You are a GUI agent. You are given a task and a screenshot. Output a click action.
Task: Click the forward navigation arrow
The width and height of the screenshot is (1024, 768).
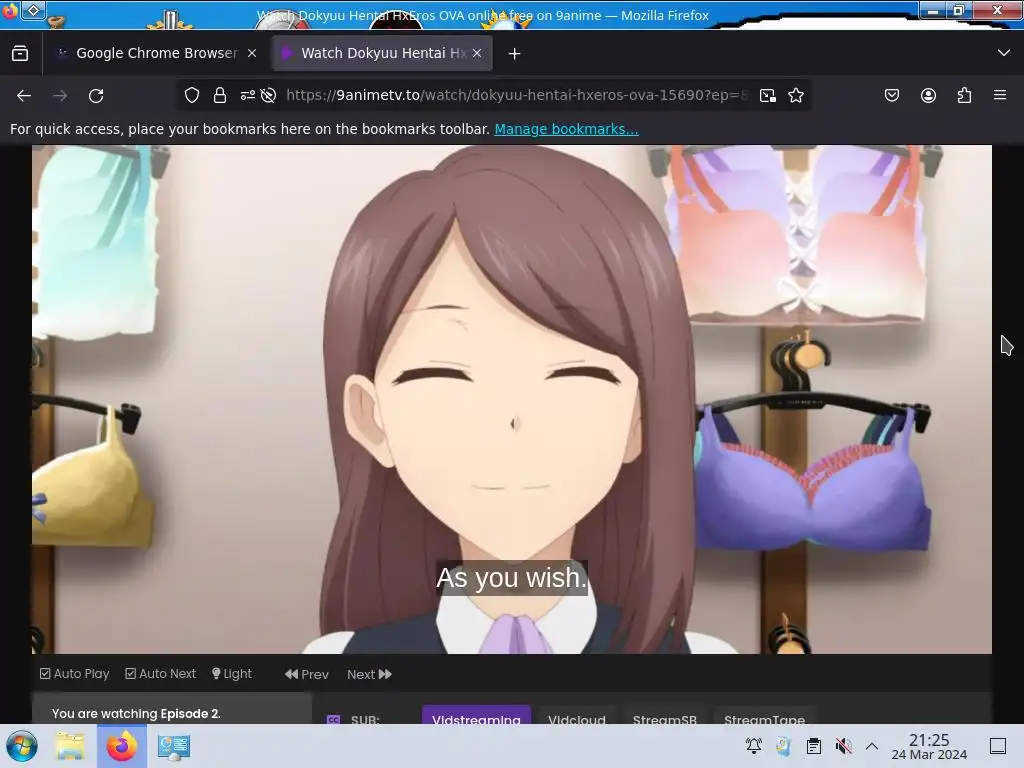[60, 96]
